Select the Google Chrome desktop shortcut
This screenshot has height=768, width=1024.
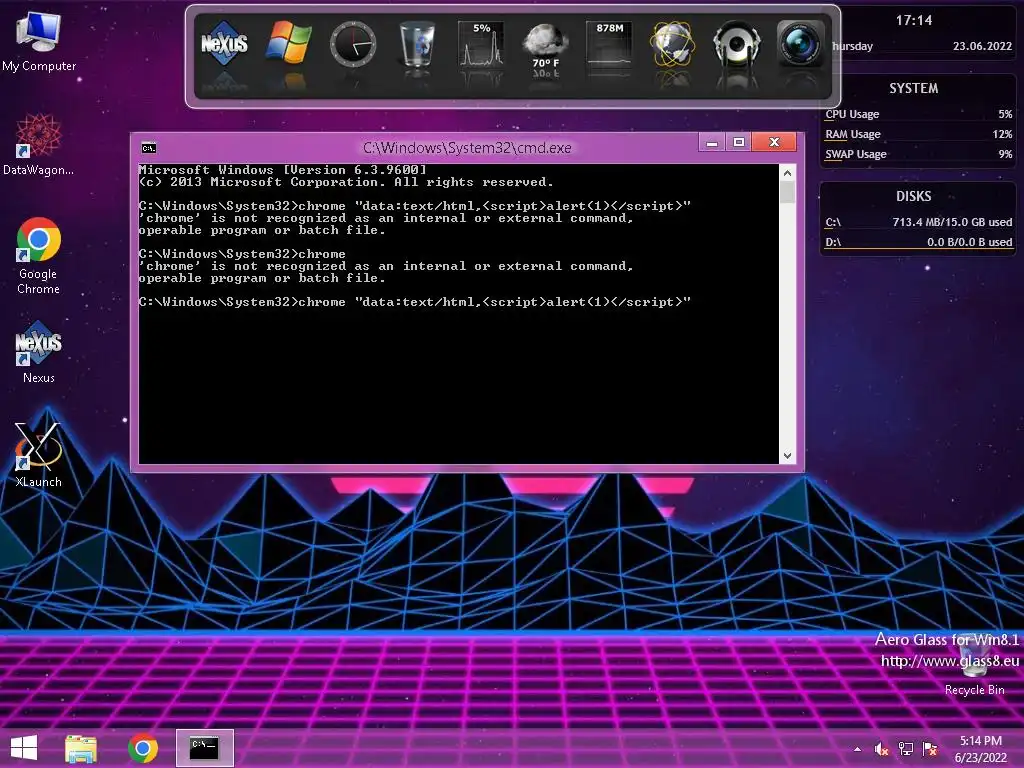[x=39, y=256]
